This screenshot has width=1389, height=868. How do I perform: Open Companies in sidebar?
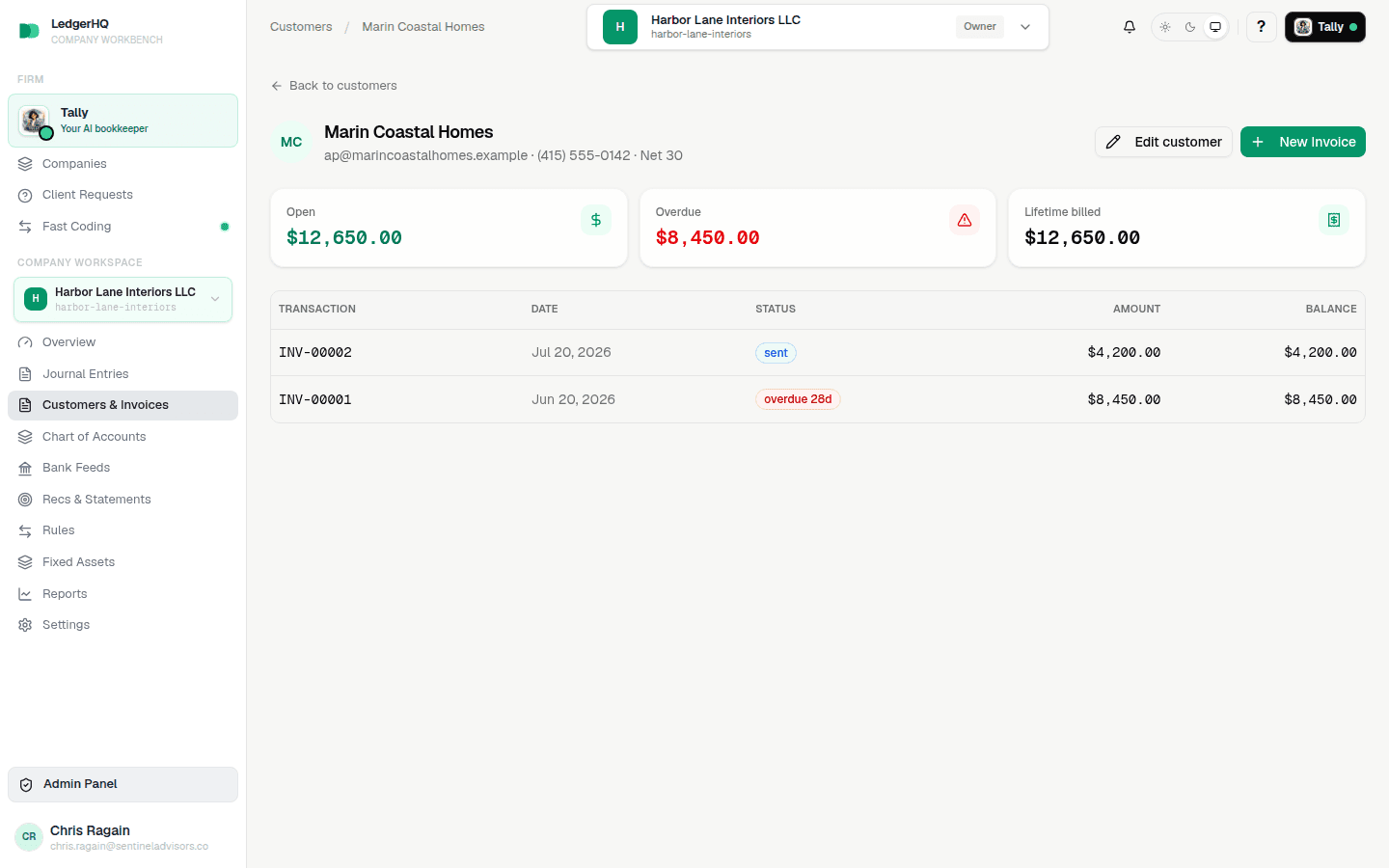(x=123, y=164)
